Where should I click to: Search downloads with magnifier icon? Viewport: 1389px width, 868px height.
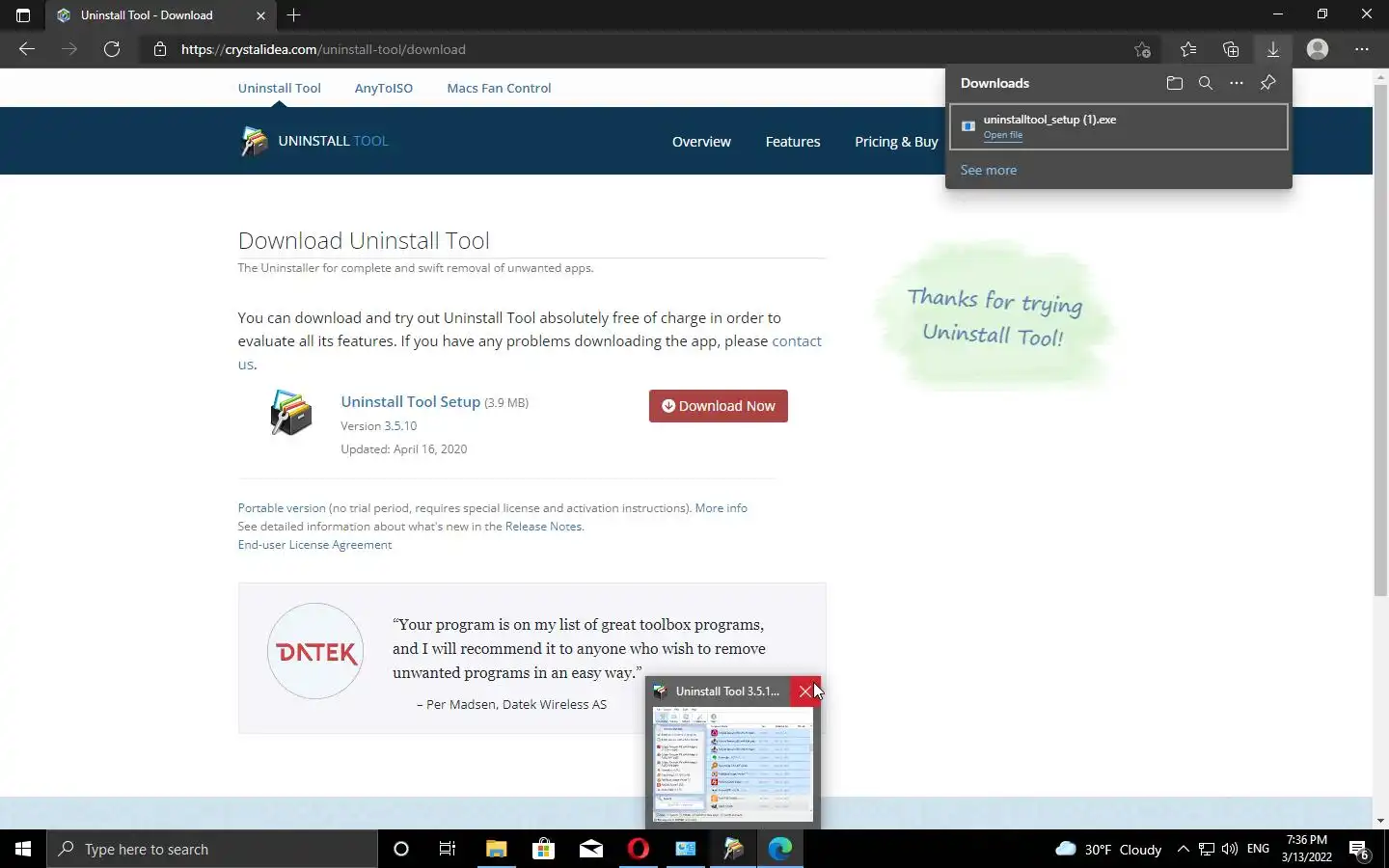tap(1206, 83)
